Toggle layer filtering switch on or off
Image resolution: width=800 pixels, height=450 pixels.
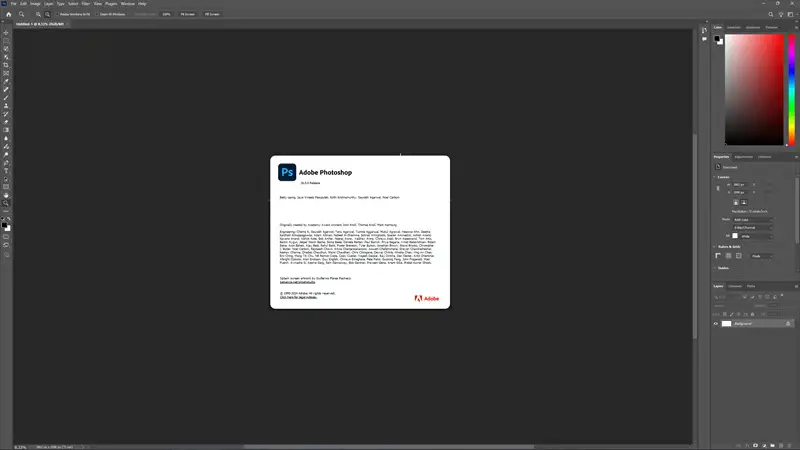tap(782, 295)
